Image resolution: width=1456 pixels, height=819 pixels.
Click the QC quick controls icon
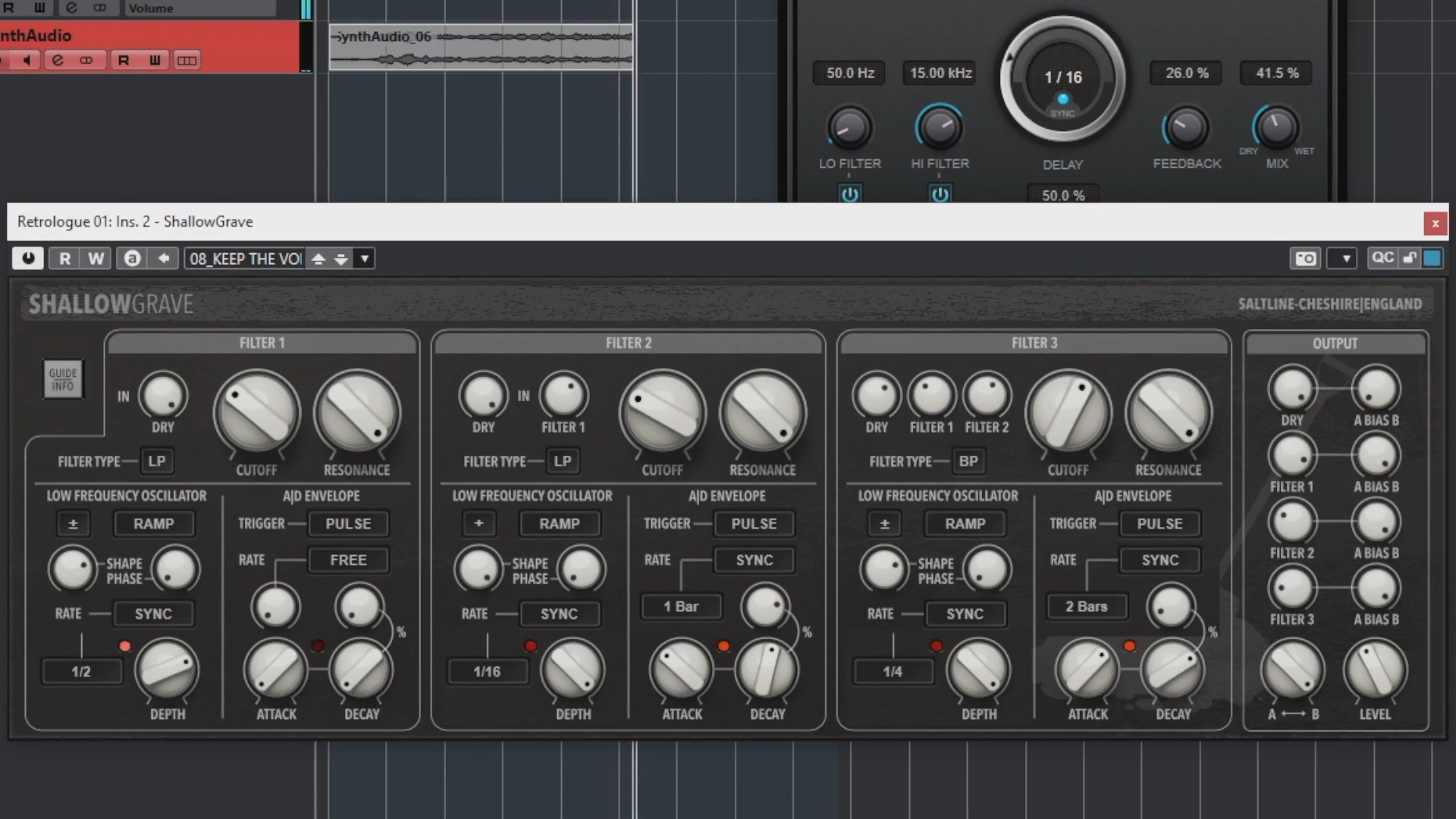(x=1382, y=258)
